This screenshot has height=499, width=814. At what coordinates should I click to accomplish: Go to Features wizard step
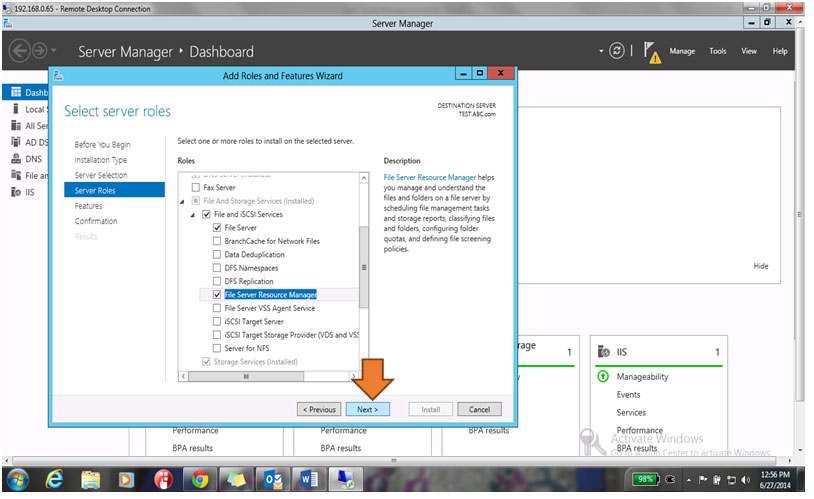[x=88, y=206]
